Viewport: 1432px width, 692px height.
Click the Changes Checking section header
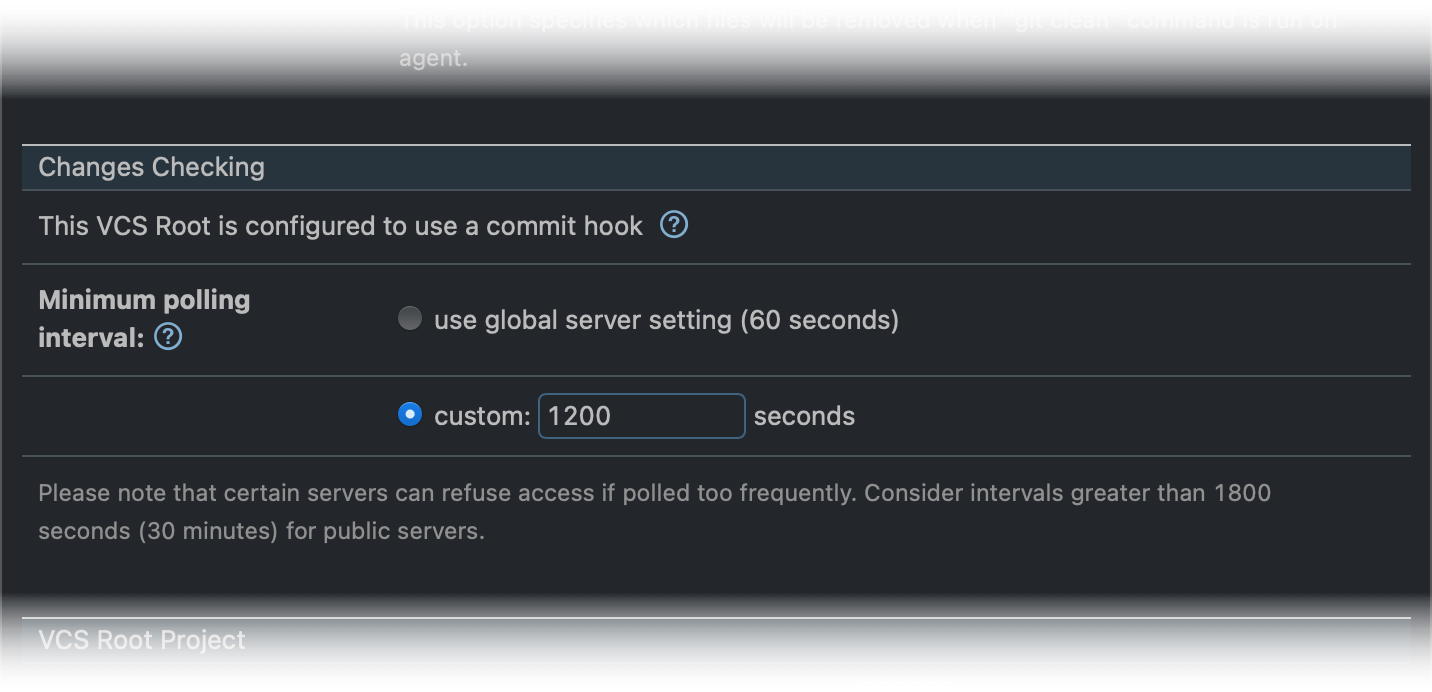[152, 167]
